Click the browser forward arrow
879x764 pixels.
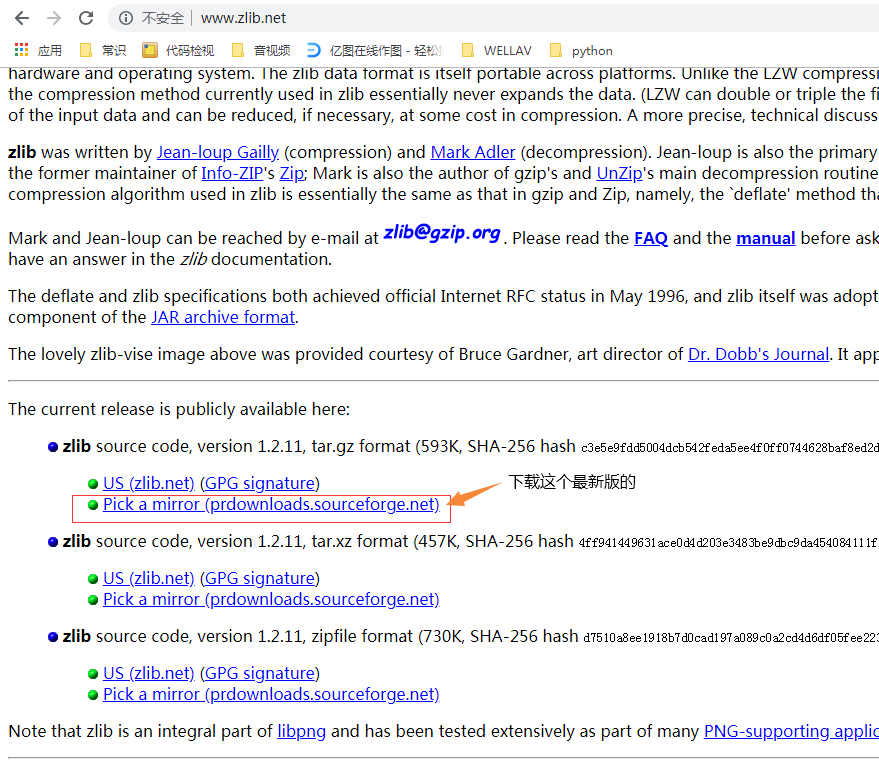[x=54, y=18]
